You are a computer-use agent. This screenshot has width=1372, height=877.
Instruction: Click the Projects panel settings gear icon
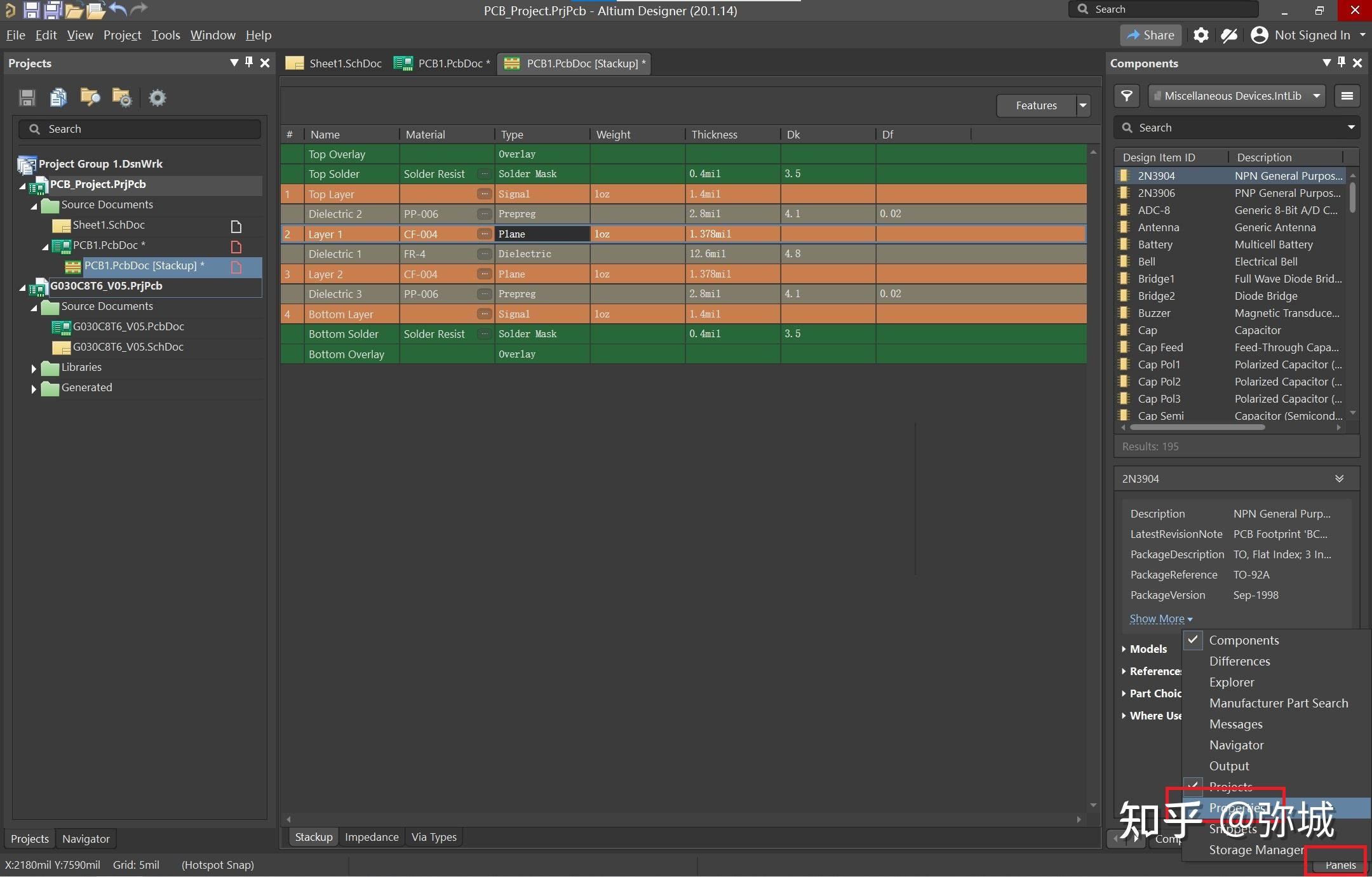[x=157, y=98]
